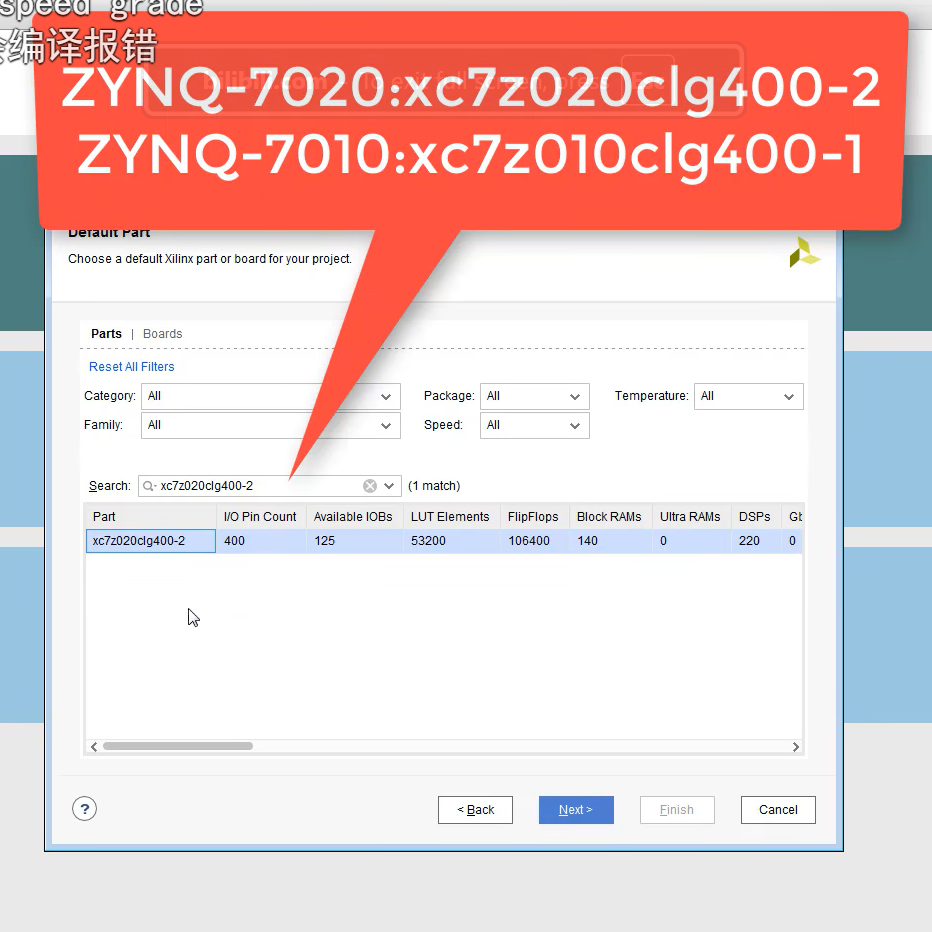Expand the Temperature dropdown
The height and width of the screenshot is (932, 932).
point(748,396)
